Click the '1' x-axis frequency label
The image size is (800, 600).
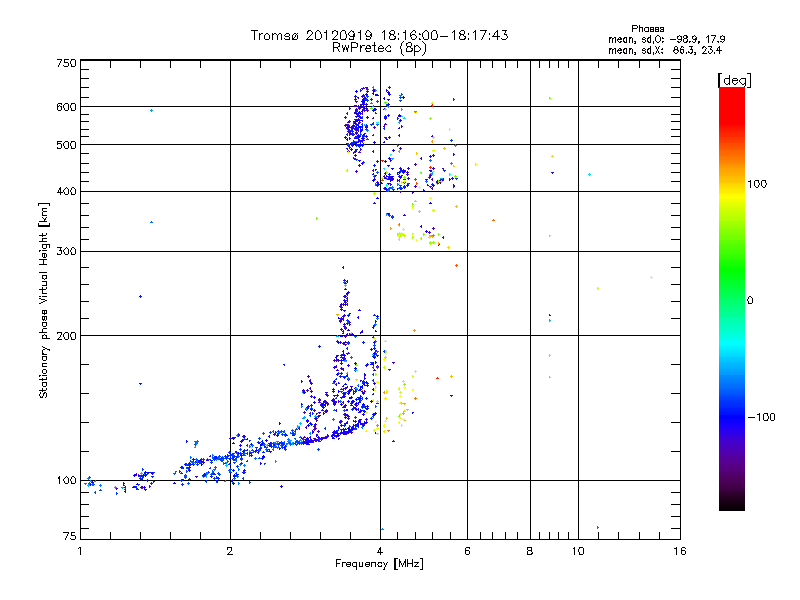80,551
